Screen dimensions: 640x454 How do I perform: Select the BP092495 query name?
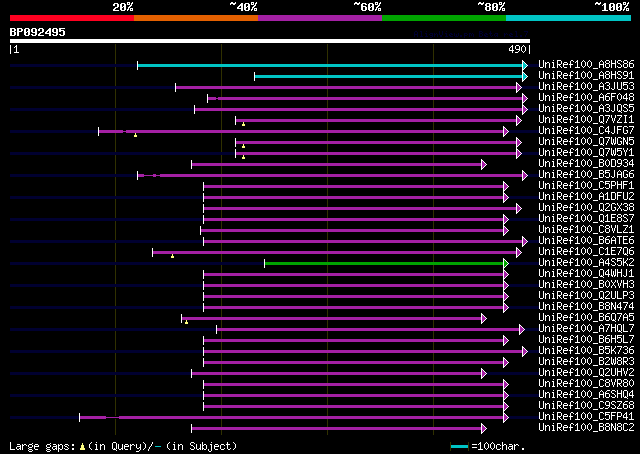point(38,32)
